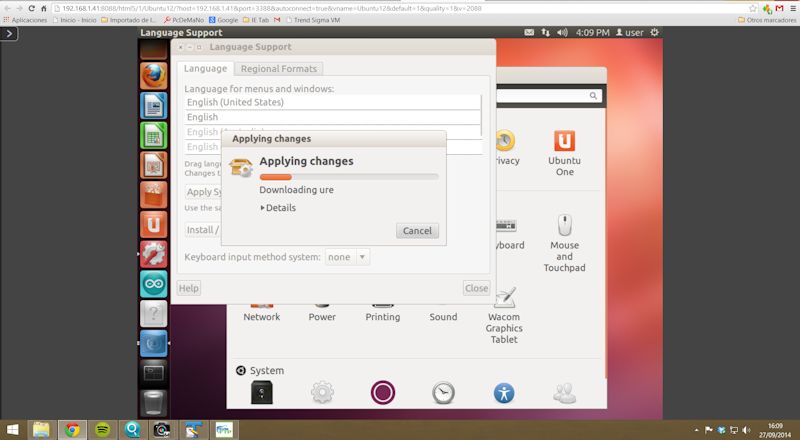Open the Windows Start button

point(12,430)
